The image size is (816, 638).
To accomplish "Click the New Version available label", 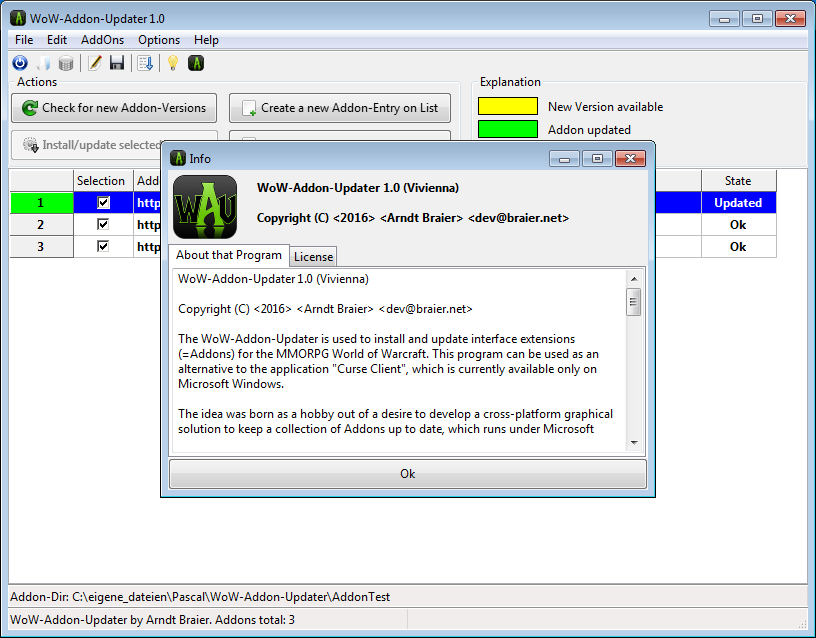I will click(x=605, y=107).
